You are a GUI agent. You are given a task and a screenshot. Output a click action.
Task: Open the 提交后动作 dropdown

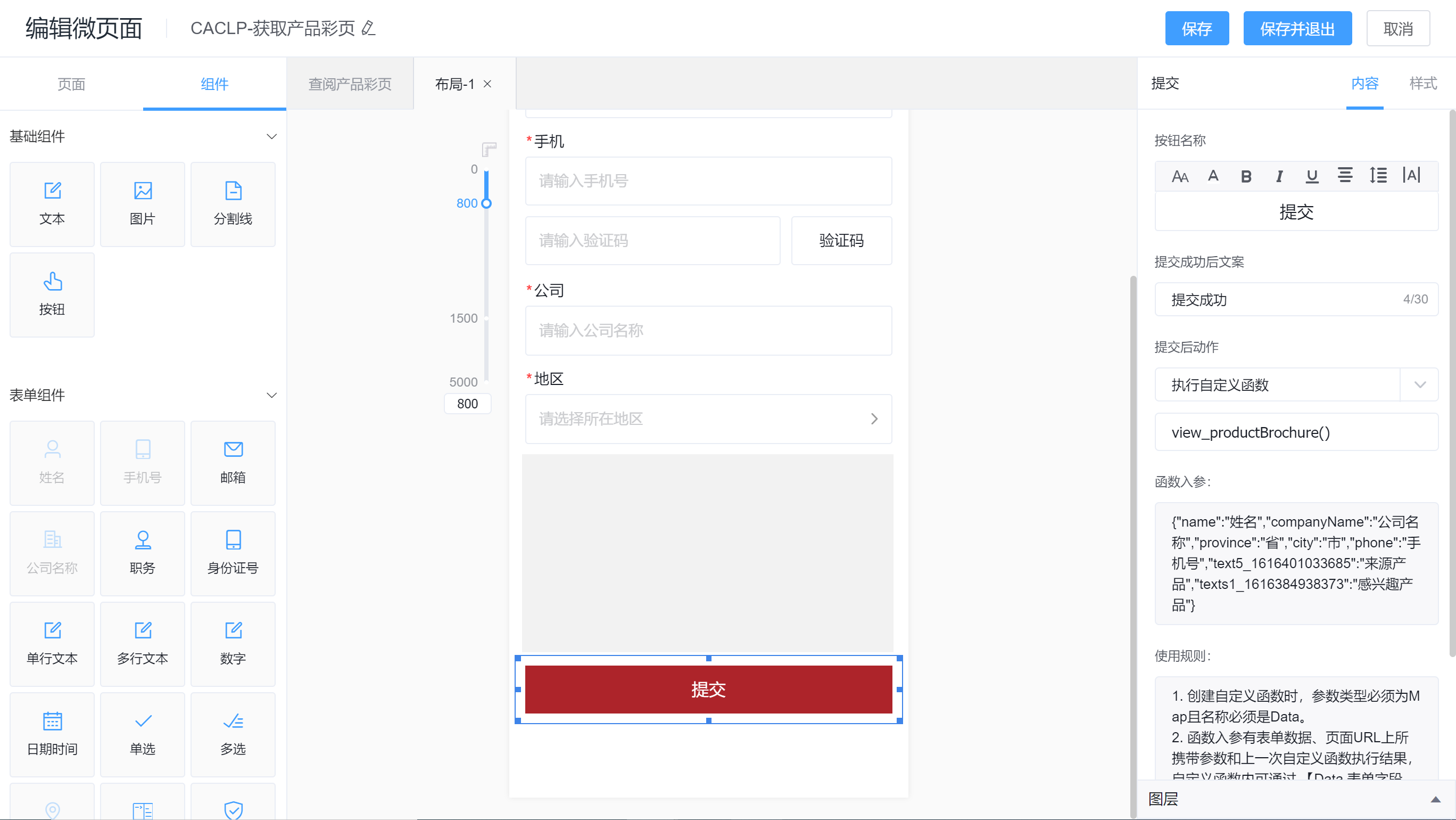[x=1296, y=384]
